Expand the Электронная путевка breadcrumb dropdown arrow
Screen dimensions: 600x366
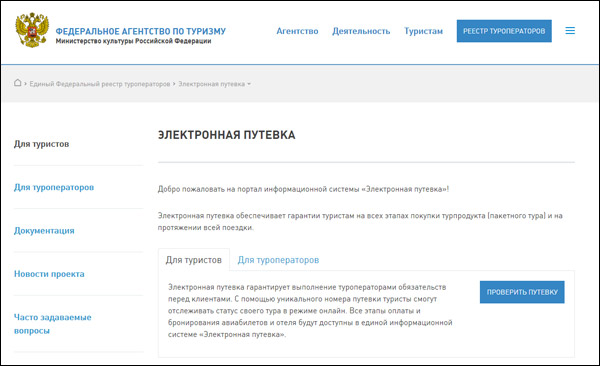[x=249, y=84]
